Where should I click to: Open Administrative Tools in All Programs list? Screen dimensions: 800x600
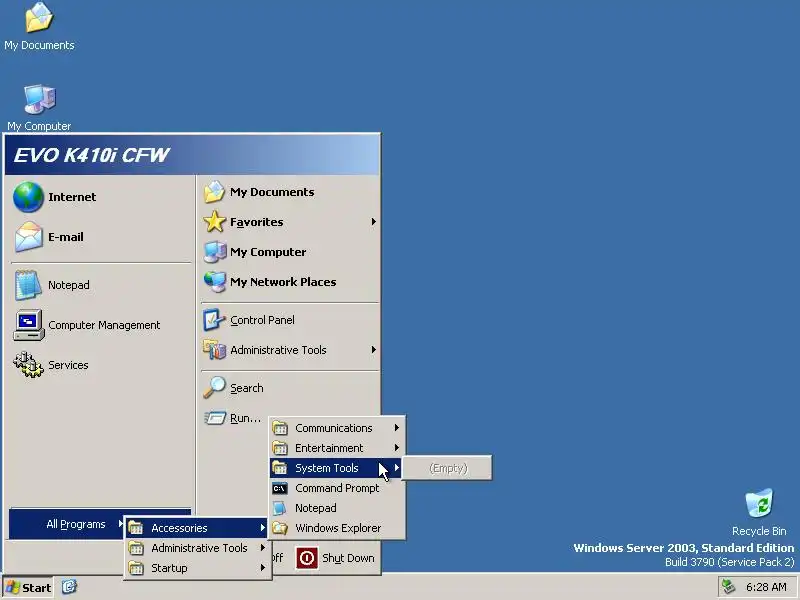(x=197, y=548)
